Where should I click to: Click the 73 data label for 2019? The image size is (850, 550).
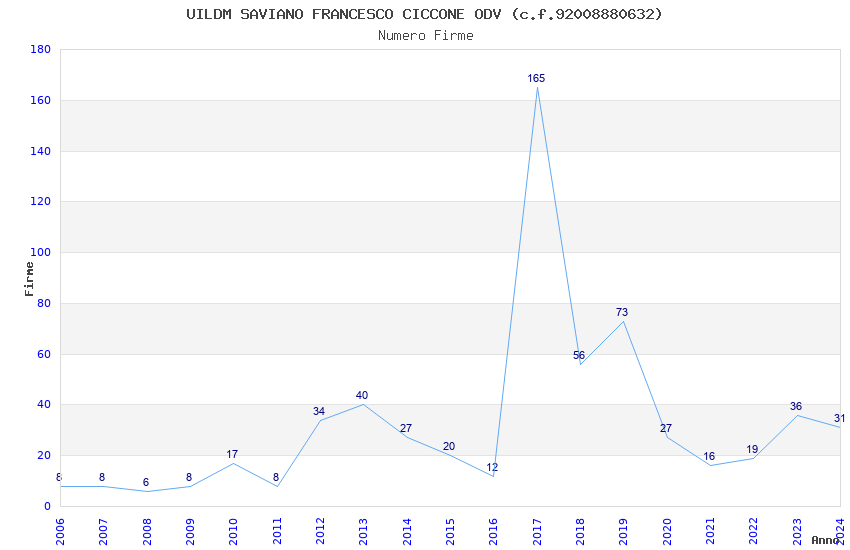click(622, 312)
